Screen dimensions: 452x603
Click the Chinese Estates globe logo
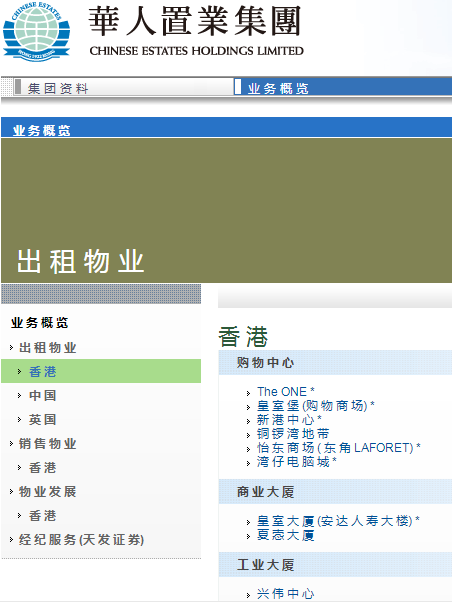tap(36, 31)
